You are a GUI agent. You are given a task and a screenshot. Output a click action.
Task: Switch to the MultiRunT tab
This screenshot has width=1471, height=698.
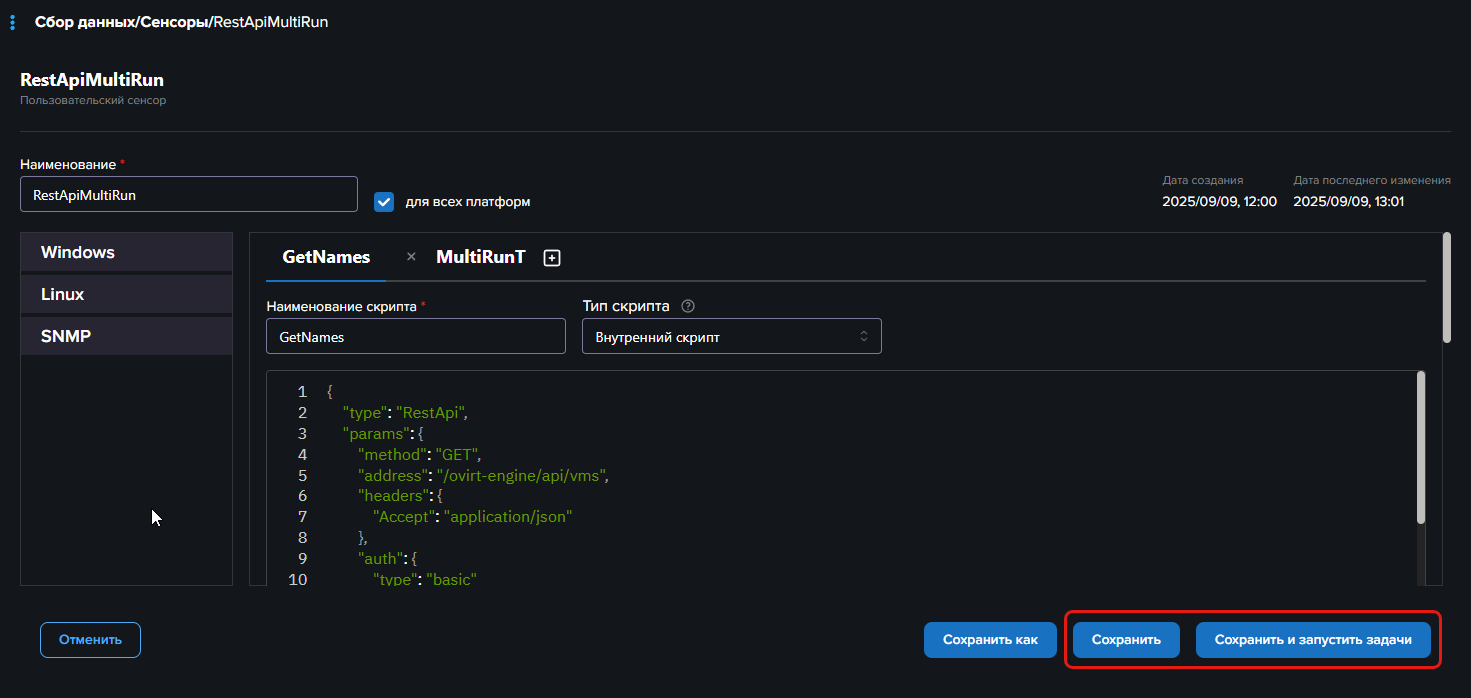point(480,257)
